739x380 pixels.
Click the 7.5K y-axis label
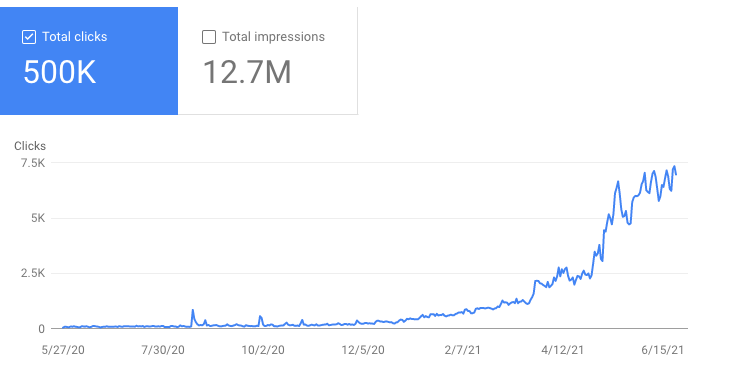point(33,163)
